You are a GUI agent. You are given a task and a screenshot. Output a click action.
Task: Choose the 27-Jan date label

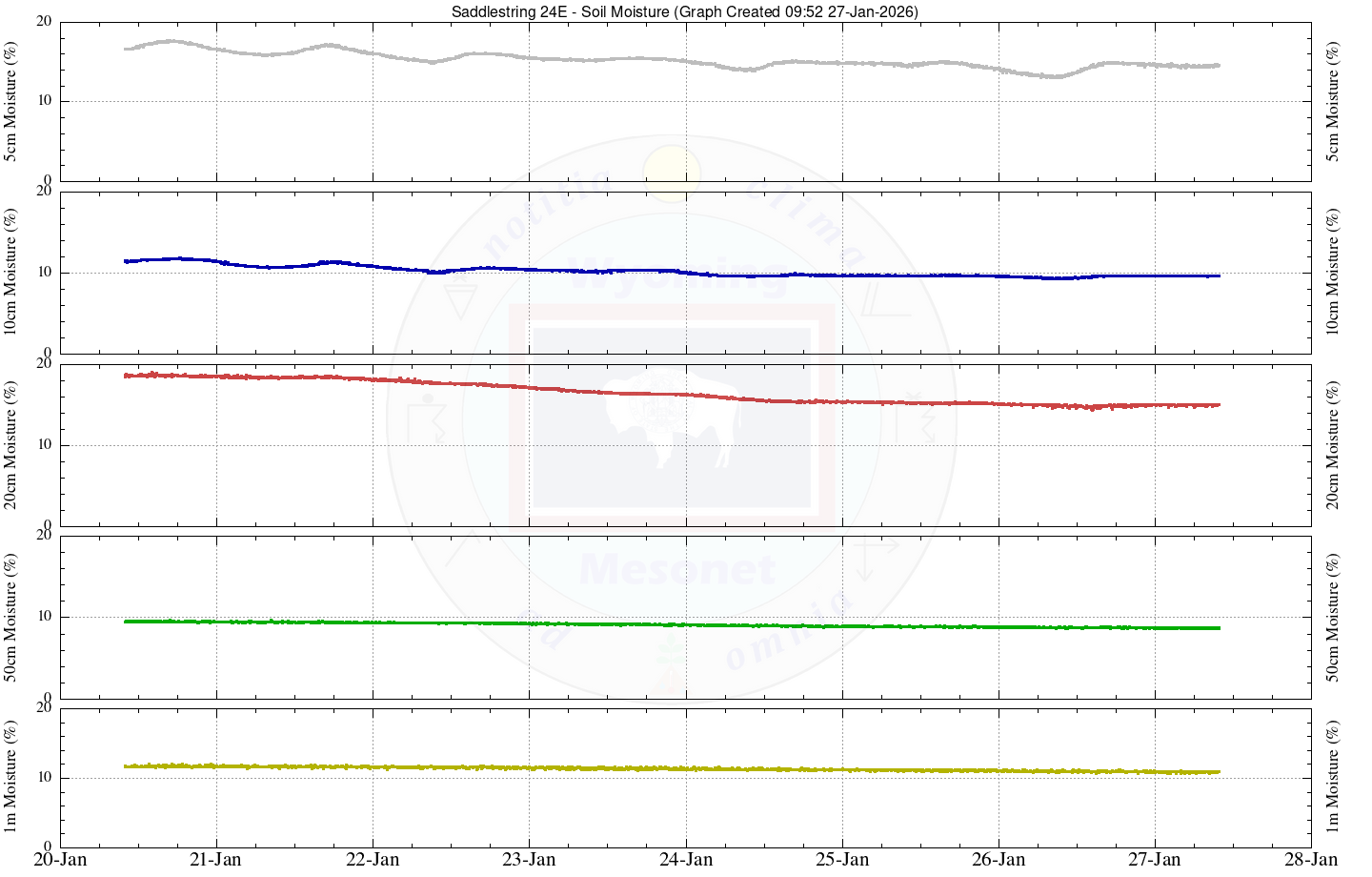[1155, 860]
